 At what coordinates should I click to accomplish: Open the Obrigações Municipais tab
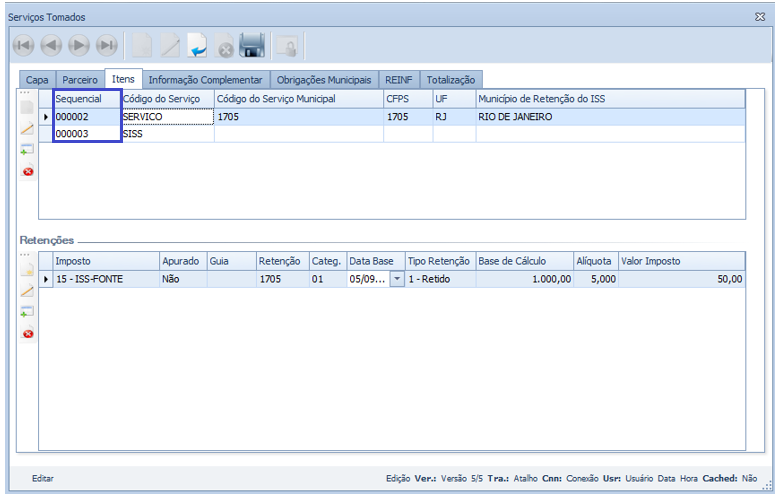tap(323, 79)
